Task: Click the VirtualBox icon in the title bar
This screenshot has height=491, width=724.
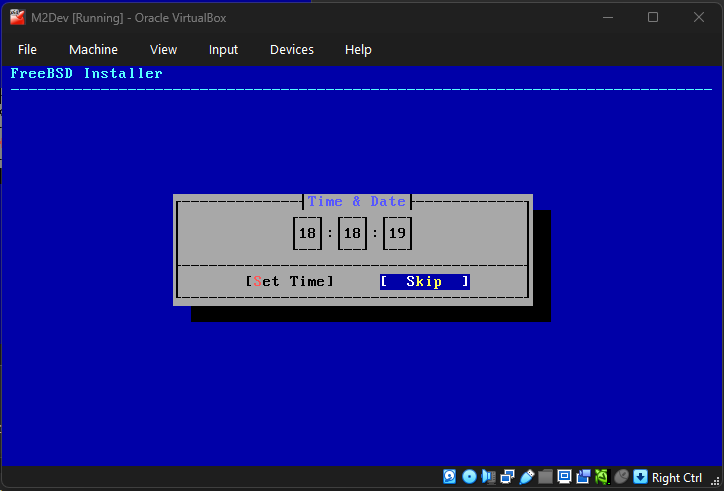Action: click(x=17, y=17)
